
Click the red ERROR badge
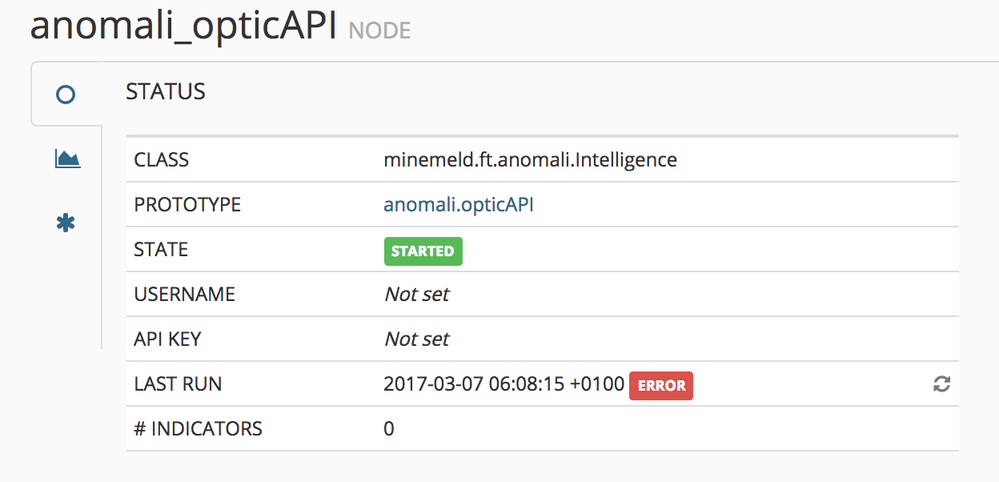point(661,385)
